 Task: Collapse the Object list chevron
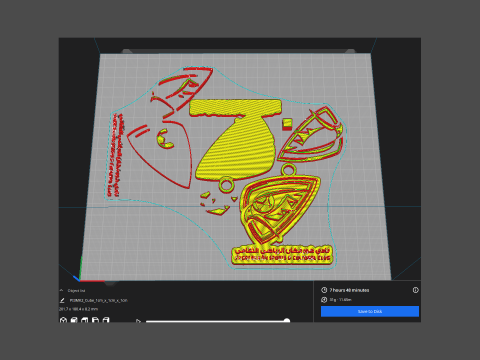point(61,290)
